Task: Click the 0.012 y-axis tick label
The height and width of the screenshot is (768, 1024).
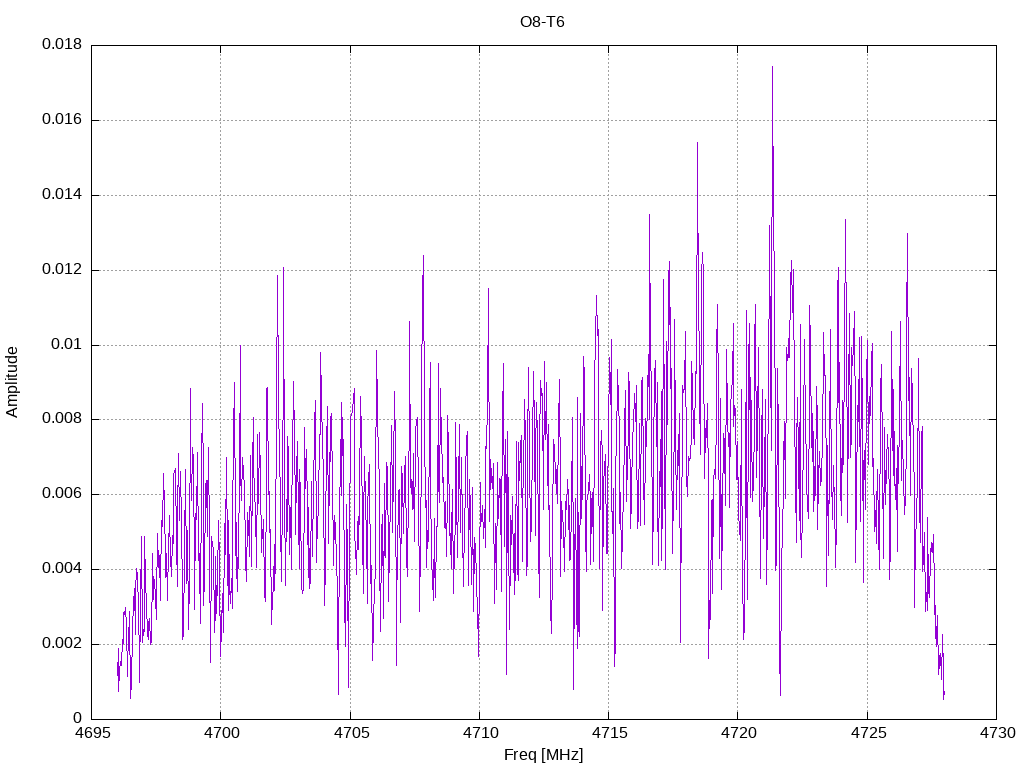Action: [x=62, y=270]
